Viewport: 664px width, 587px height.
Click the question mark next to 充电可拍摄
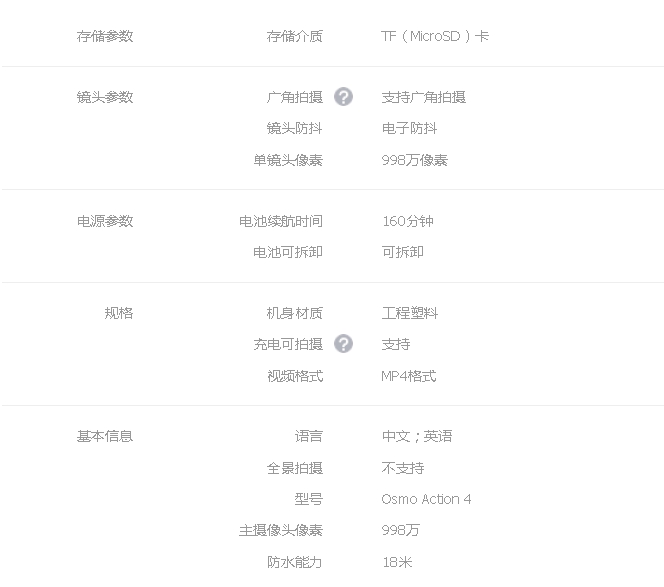tap(343, 343)
